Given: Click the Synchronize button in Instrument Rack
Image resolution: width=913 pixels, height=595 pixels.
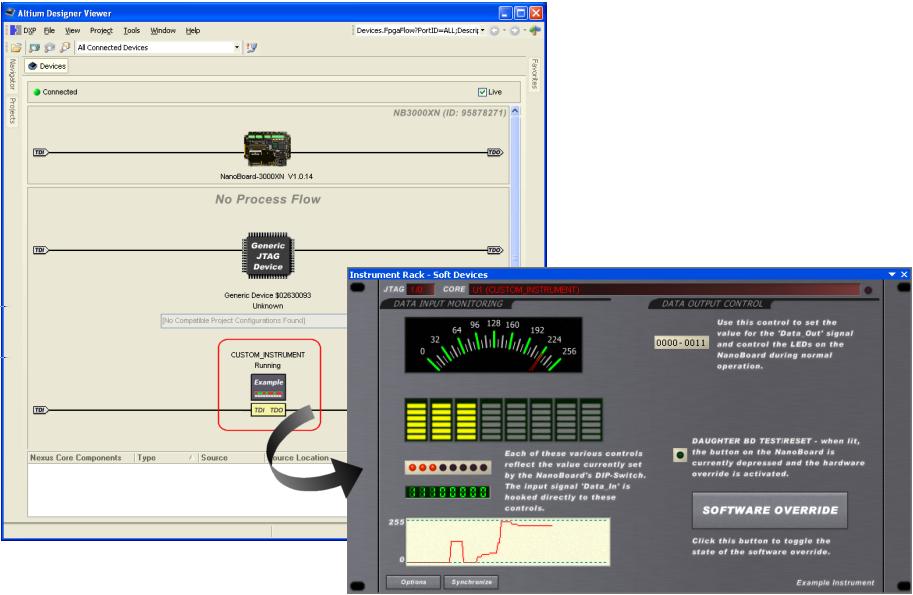Looking at the screenshot, I should pyautogui.click(x=471, y=582).
